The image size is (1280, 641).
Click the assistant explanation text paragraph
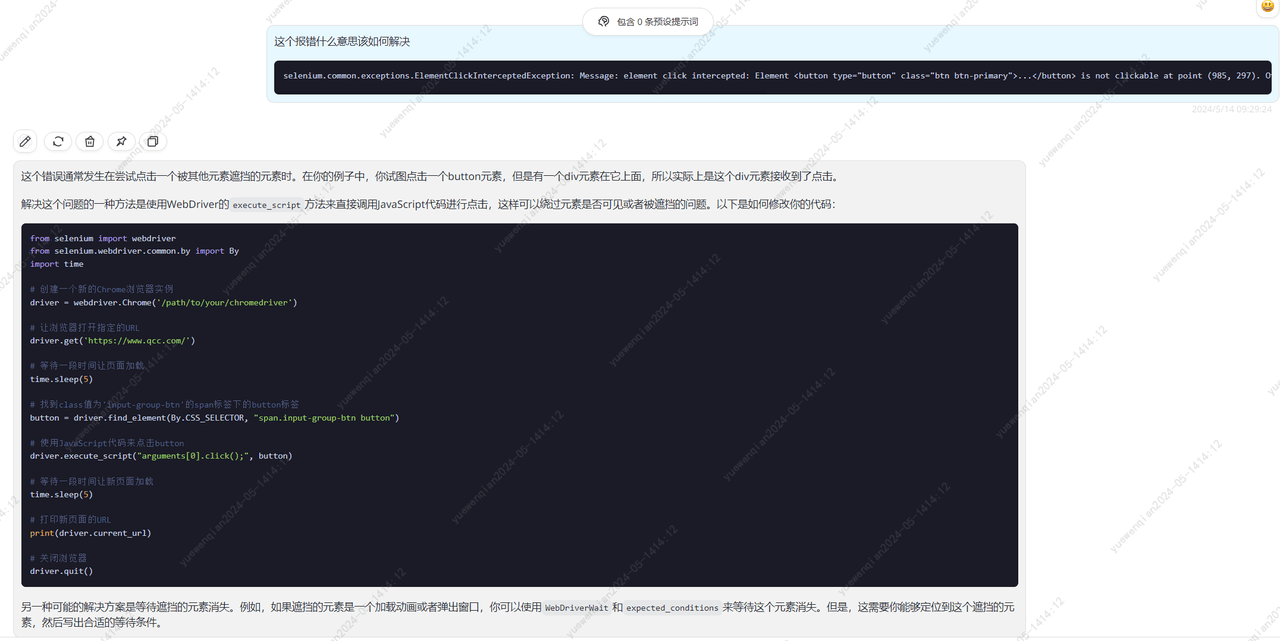coord(400,176)
